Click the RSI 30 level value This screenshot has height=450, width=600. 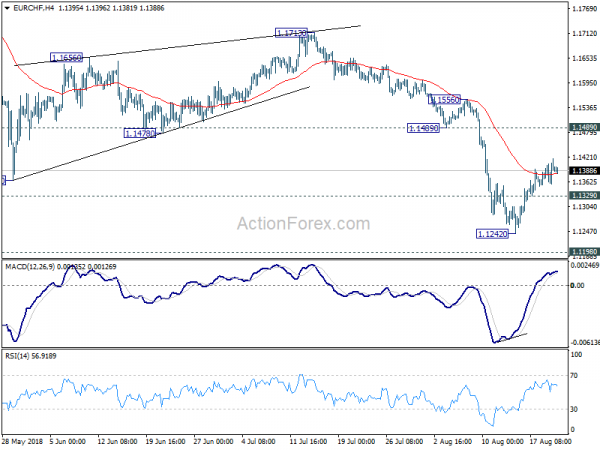(574, 409)
